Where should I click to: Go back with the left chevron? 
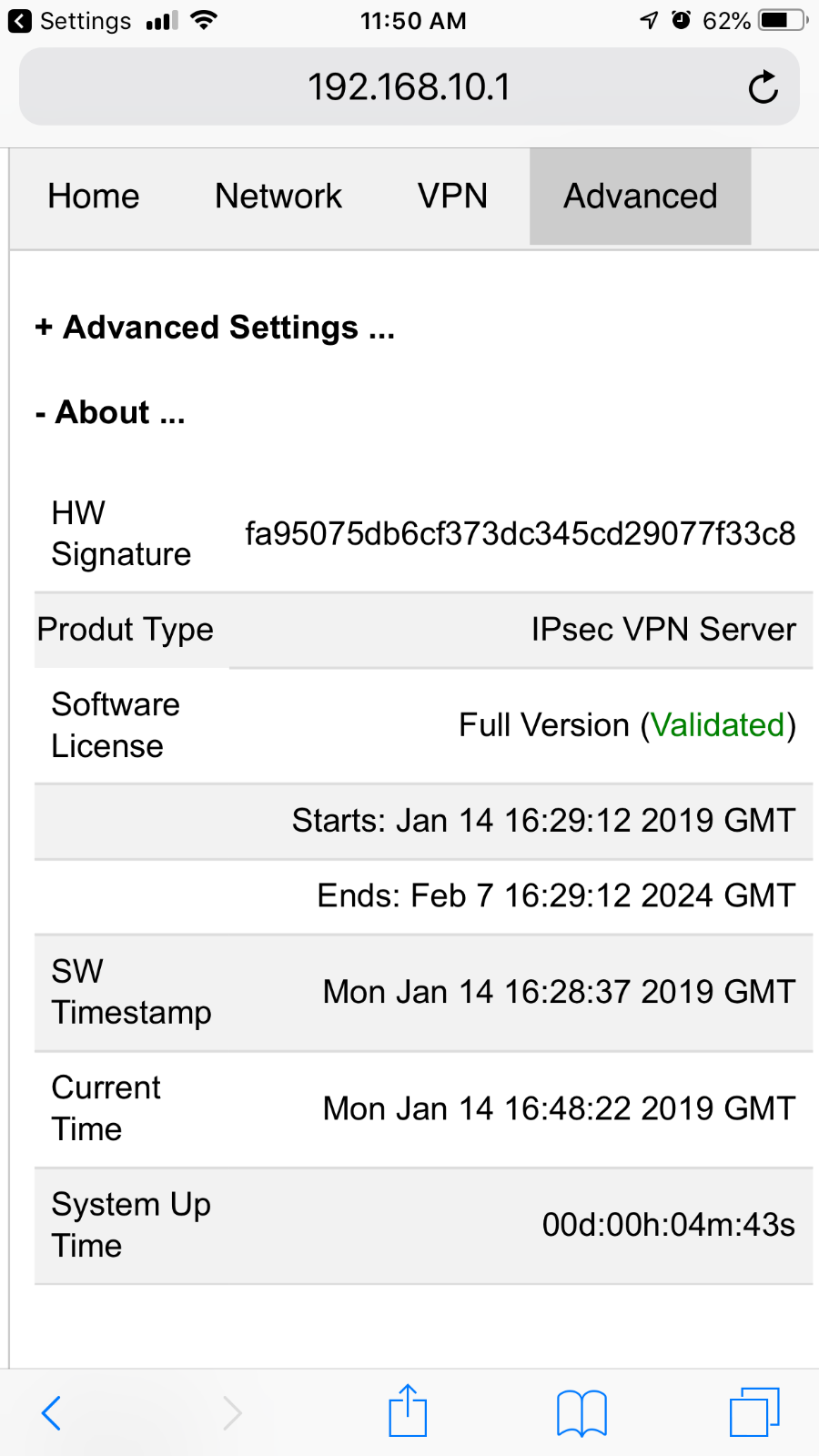coord(52,1413)
